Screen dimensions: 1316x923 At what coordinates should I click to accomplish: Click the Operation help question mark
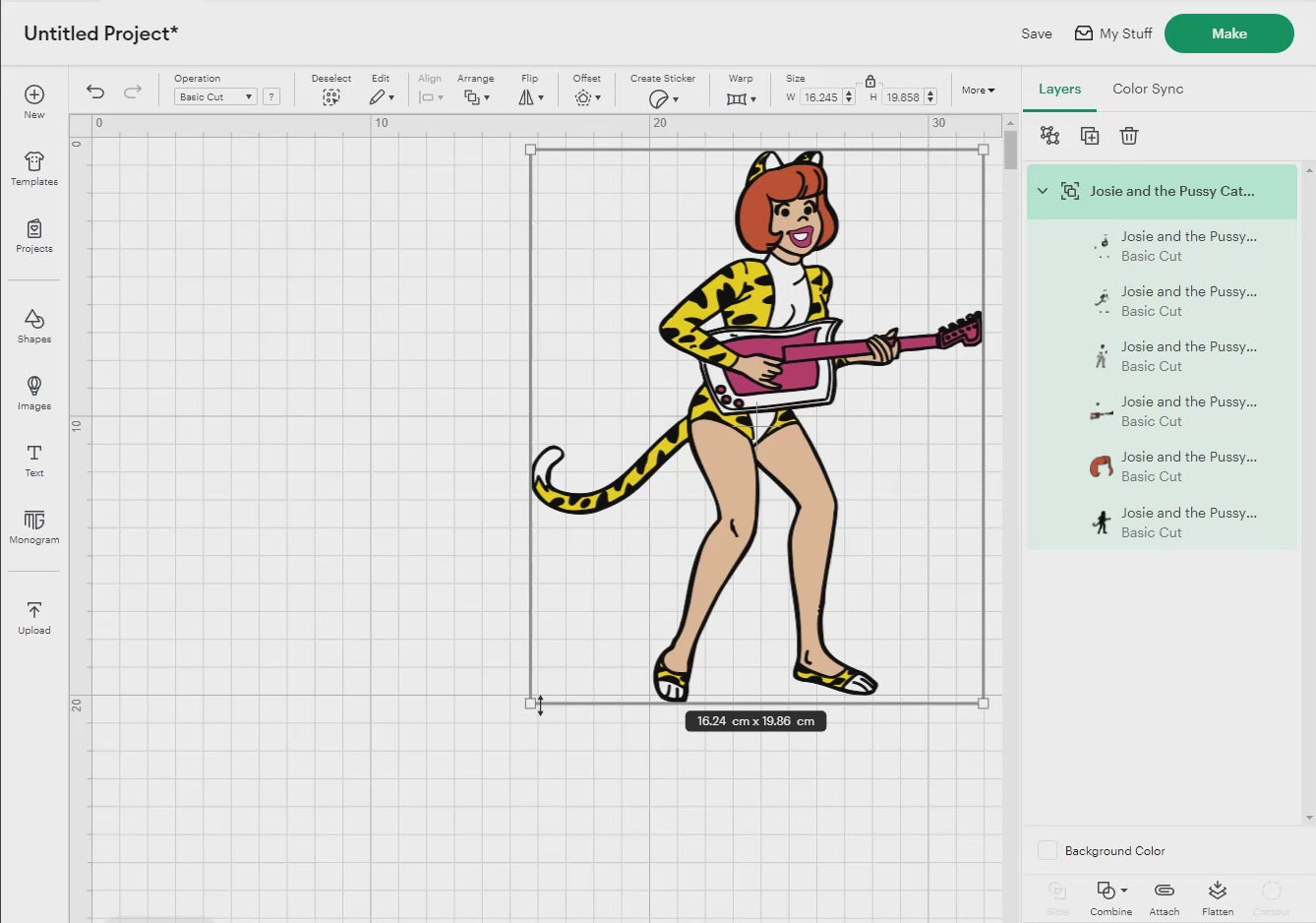point(271,96)
